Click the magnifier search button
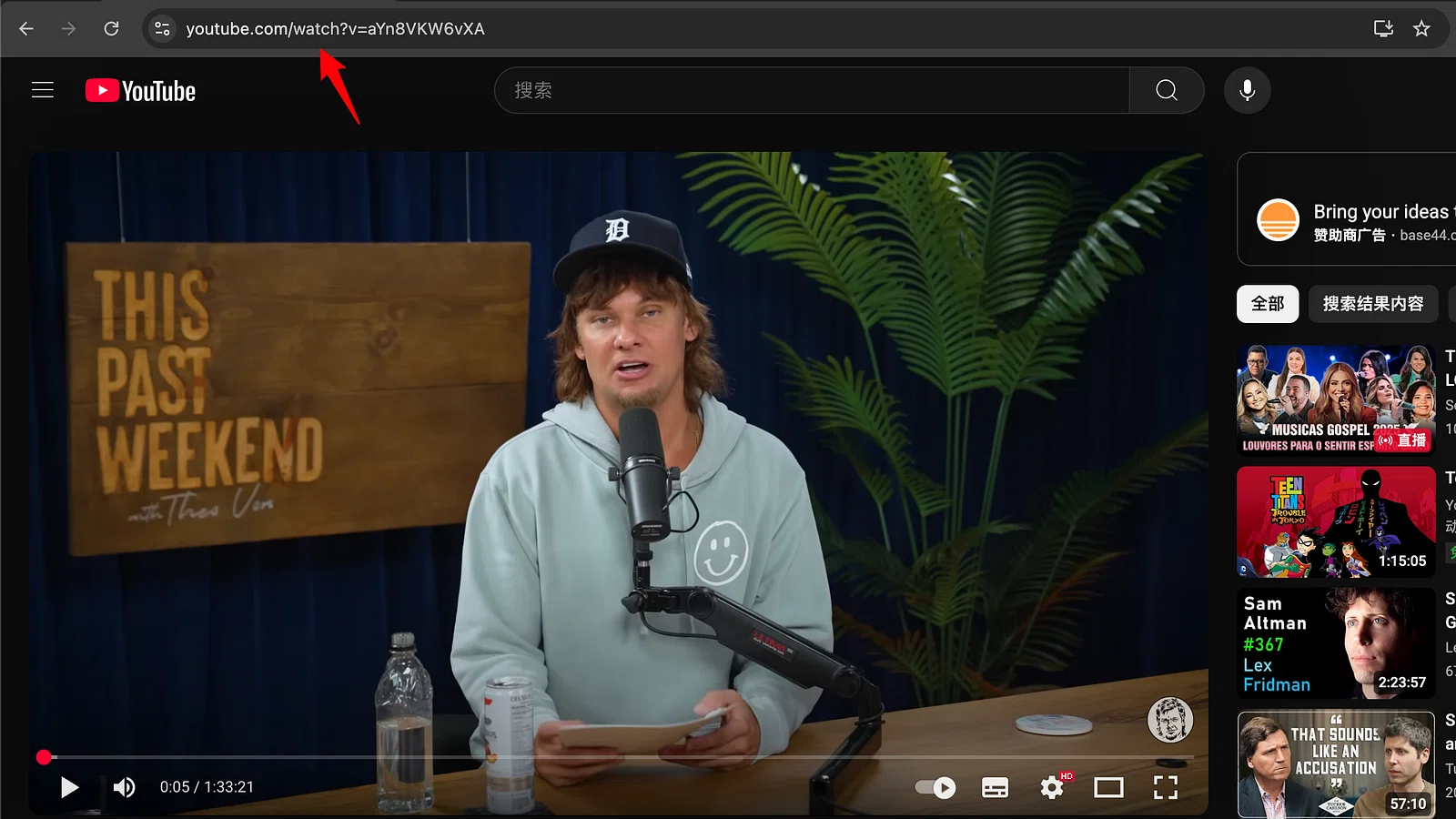This screenshot has height=819, width=1456. [1167, 90]
